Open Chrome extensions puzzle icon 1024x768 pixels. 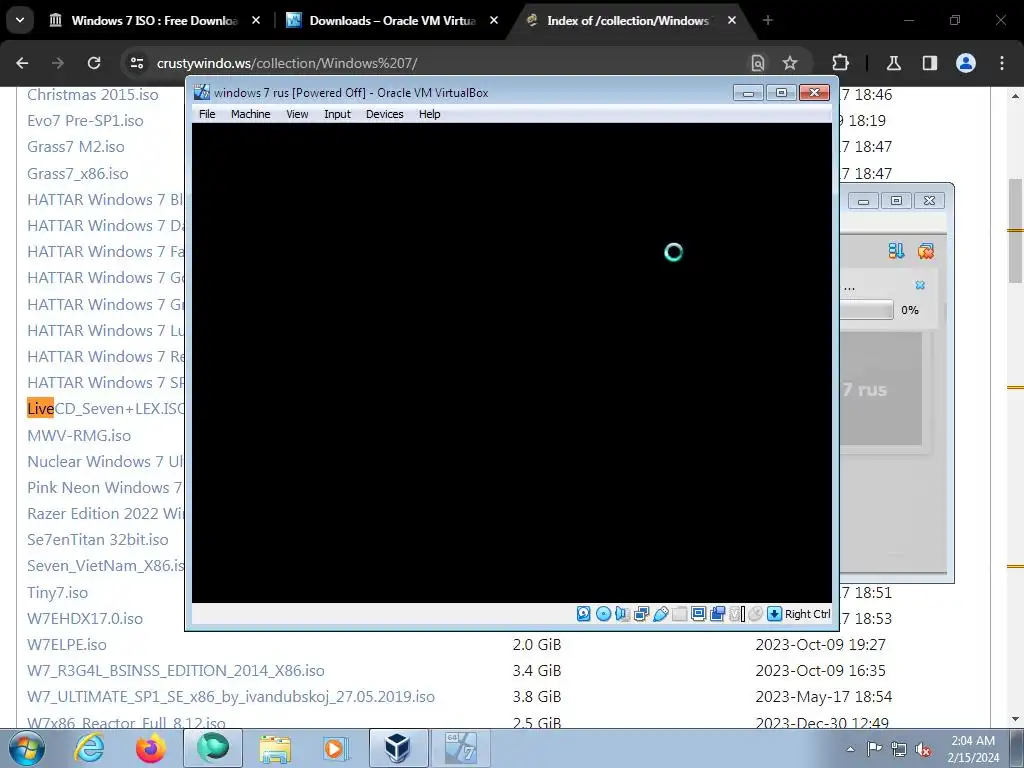point(840,63)
